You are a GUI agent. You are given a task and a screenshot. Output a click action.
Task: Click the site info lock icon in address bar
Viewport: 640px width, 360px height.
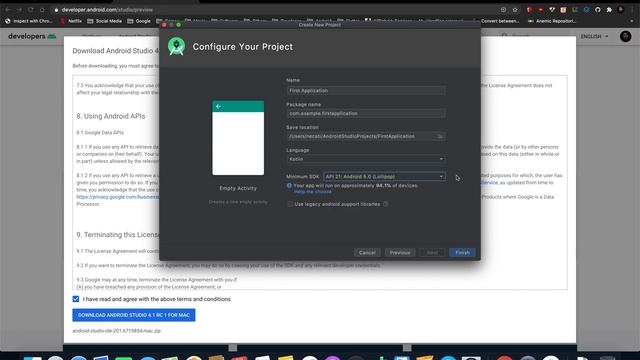coord(56,9)
